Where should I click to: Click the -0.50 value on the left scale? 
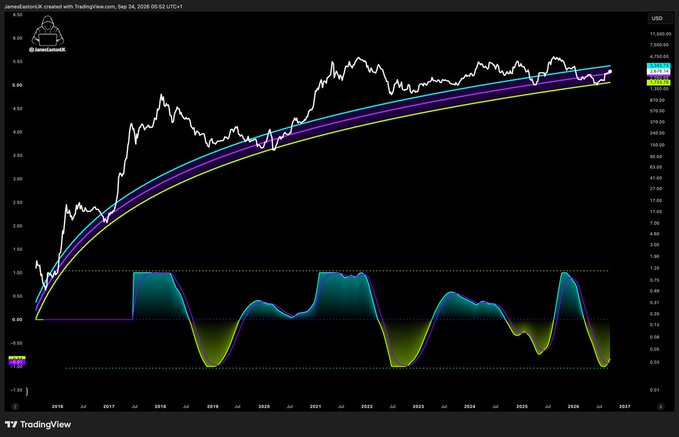coord(16,343)
